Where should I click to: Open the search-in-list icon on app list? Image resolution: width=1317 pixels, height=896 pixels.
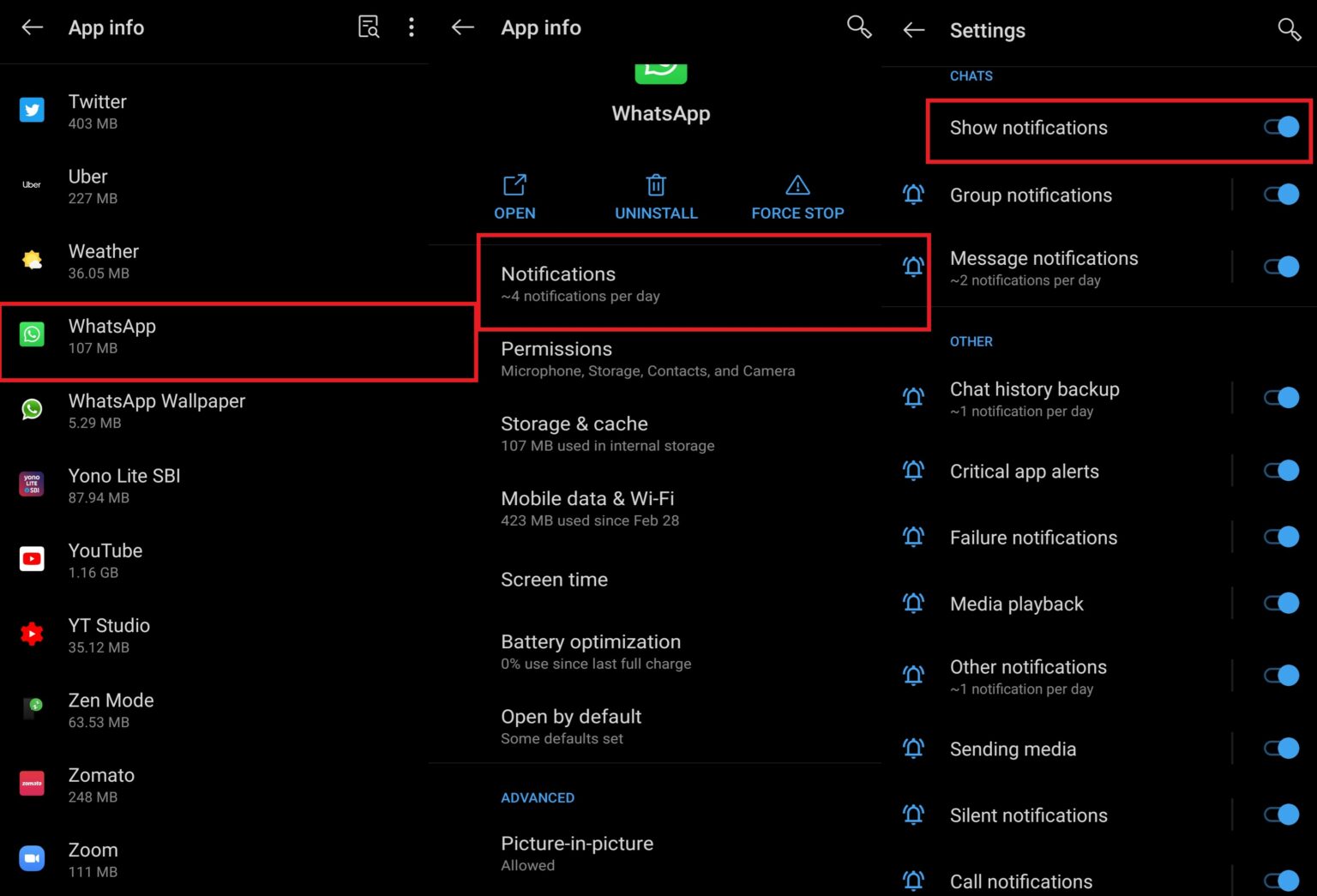pyautogui.click(x=368, y=27)
